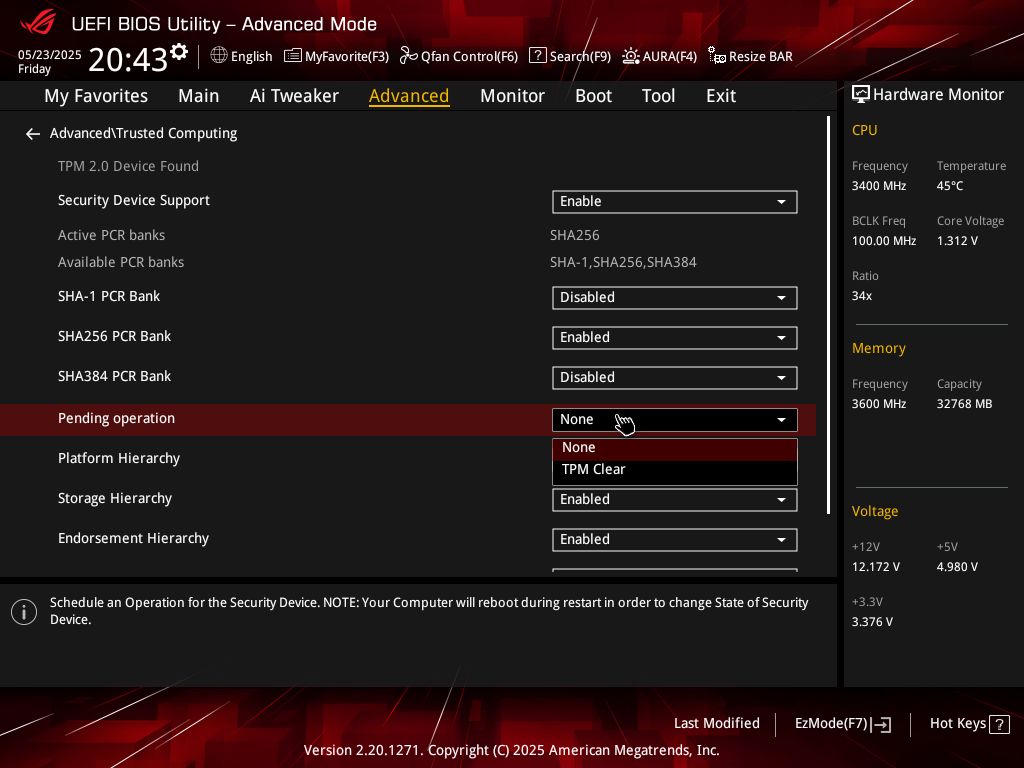This screenshot has height=768, width=1024.
Task: Click the AURA light icon
Action: (x=630, y=56)
